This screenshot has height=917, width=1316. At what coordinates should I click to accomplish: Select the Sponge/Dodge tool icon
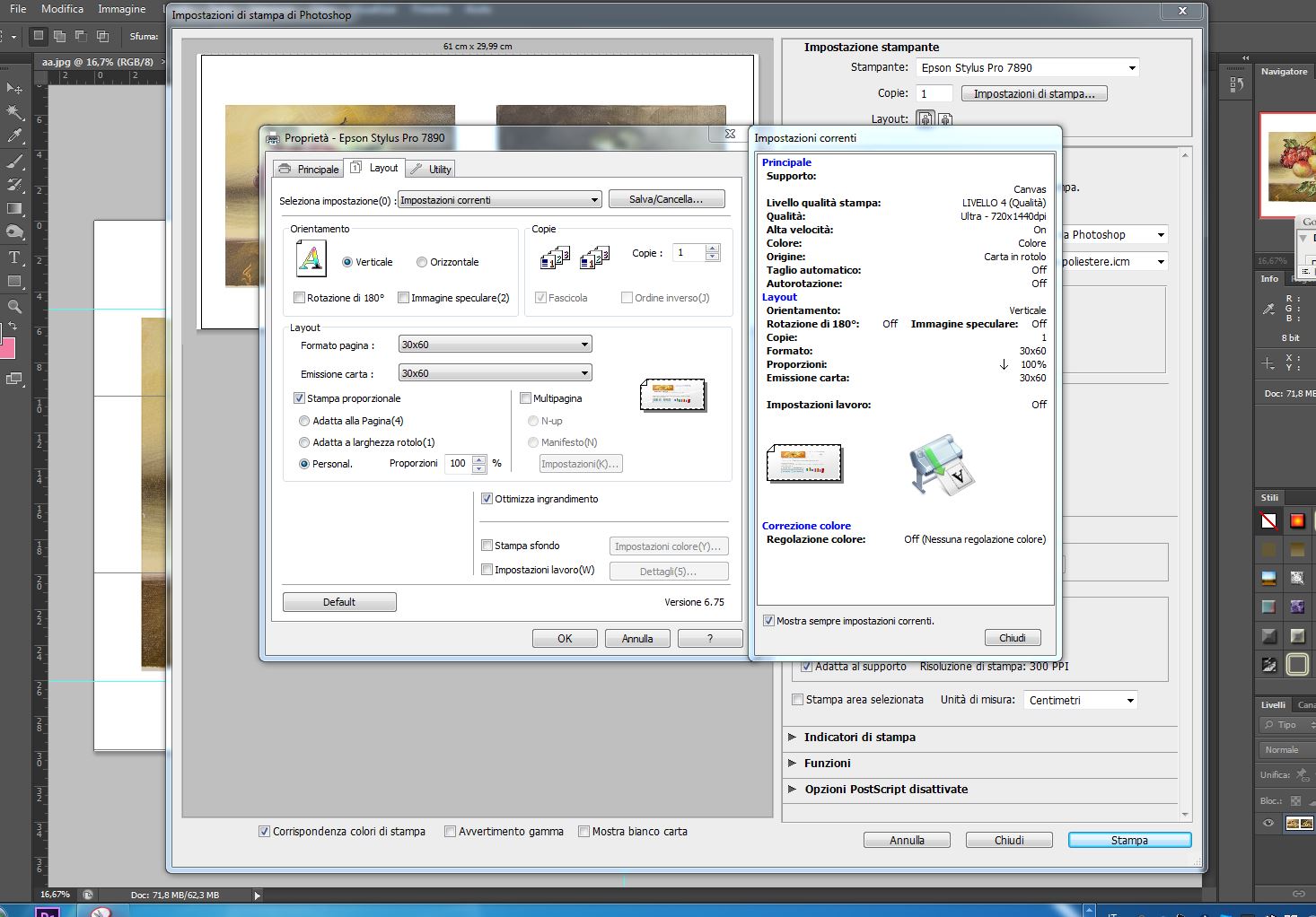pyautogui.click(x=14, y=232)
